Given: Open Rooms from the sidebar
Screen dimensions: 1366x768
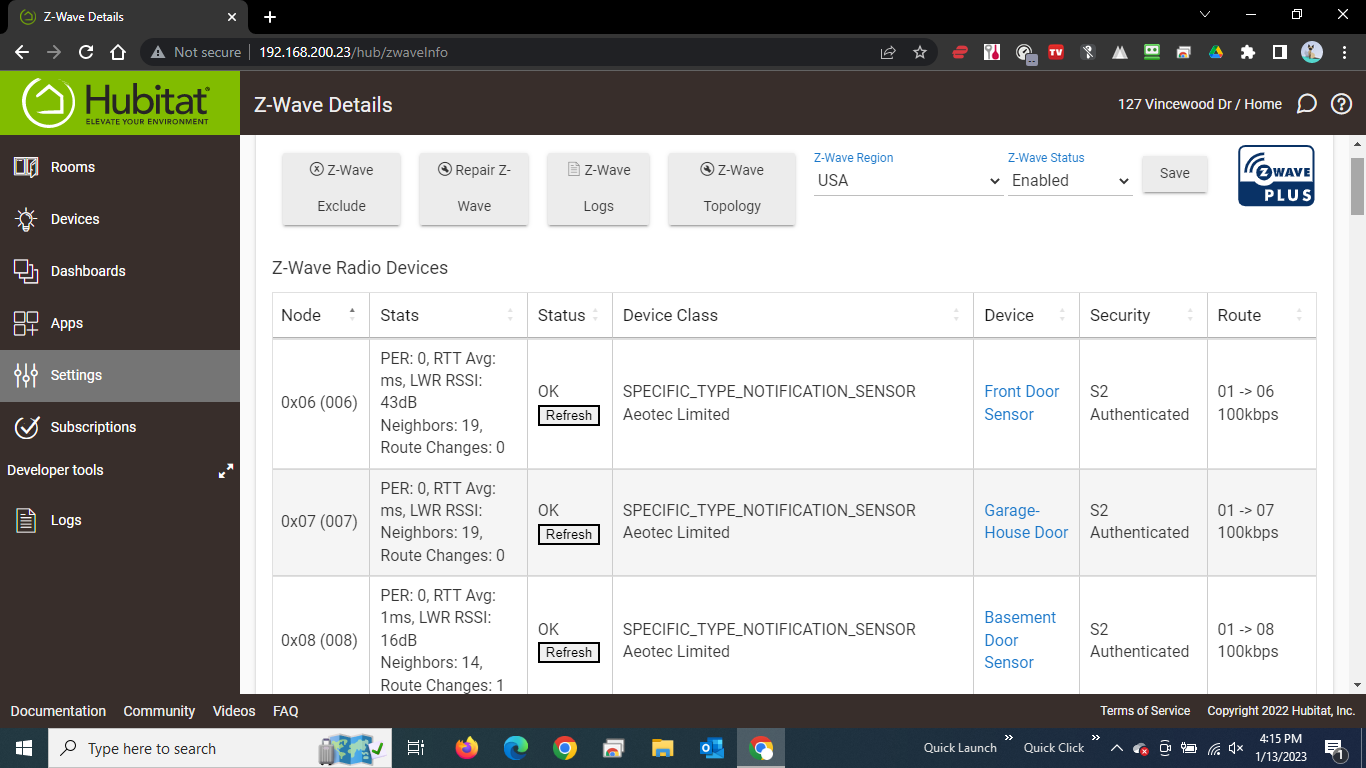Looking at the screenshot, I should pos(120,167).
